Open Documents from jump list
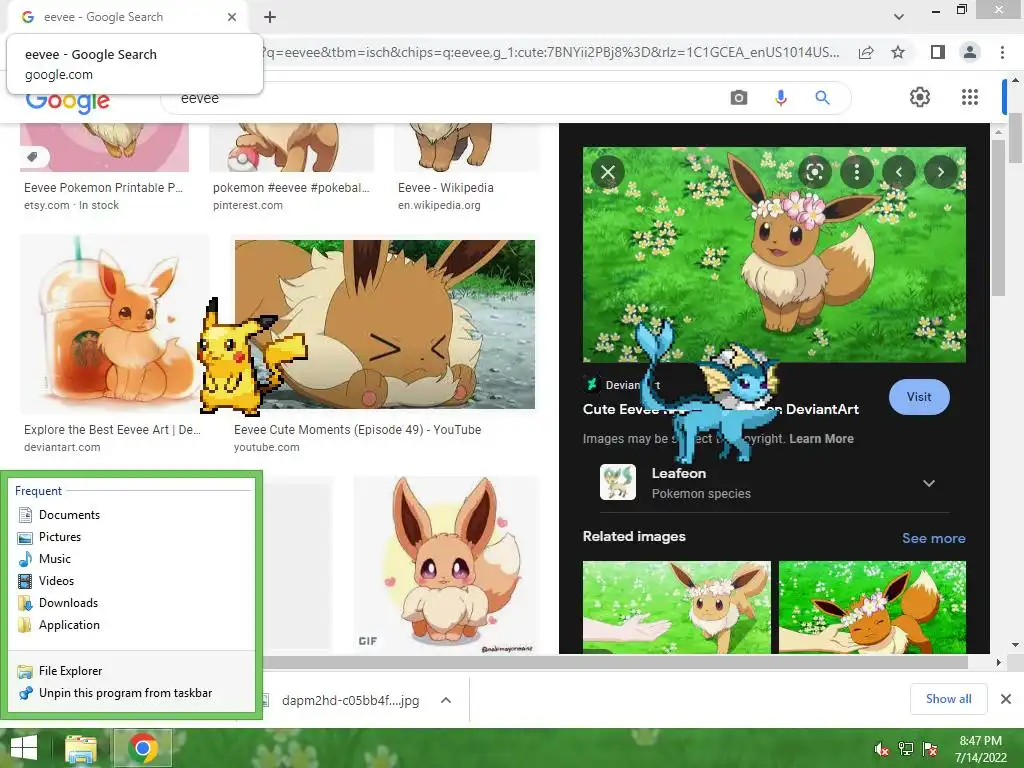1024x768 pixels. [x=69, y=515]
